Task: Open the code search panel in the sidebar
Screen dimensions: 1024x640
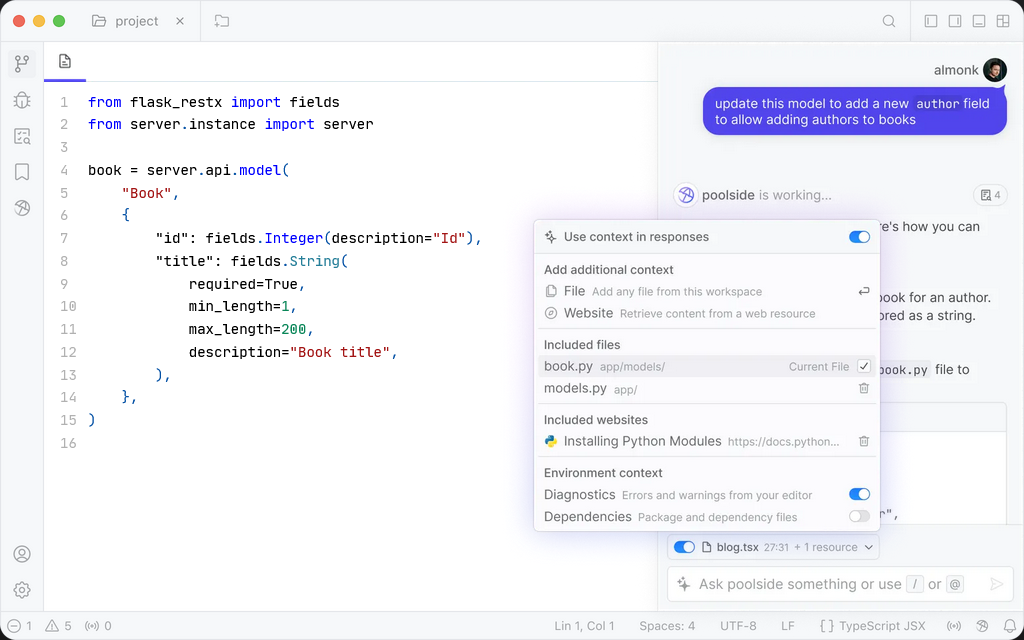Action: (22, 135)
